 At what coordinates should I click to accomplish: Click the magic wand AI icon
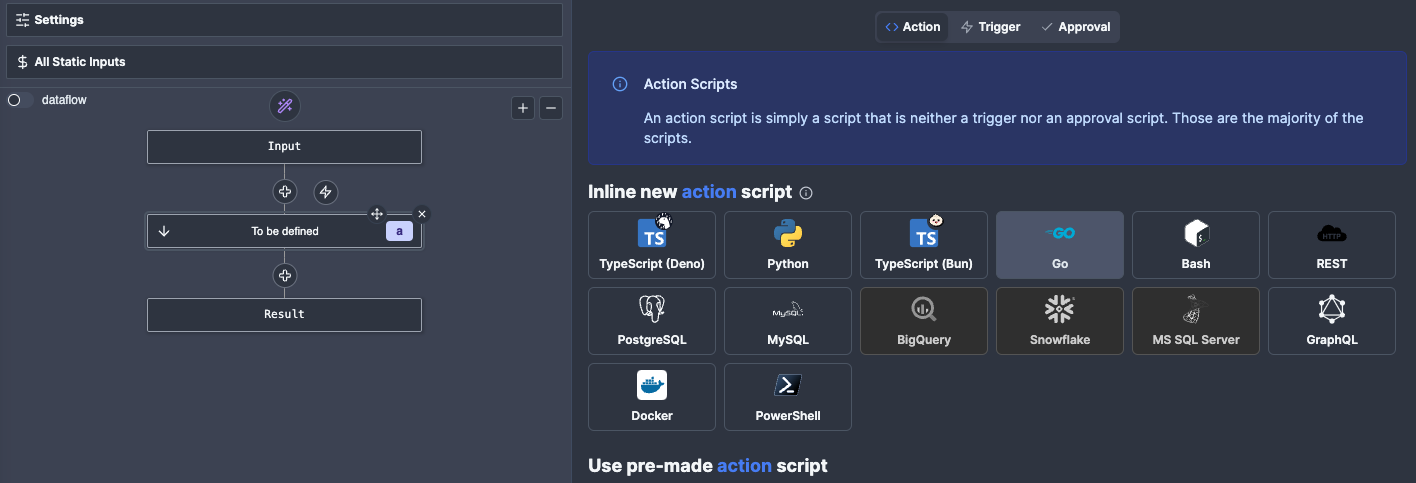[x=285, y=106]
